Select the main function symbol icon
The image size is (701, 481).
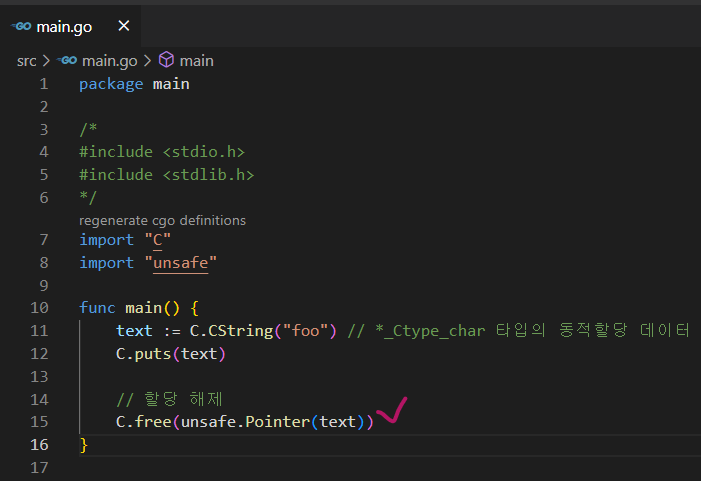click(x=167, y=60)
